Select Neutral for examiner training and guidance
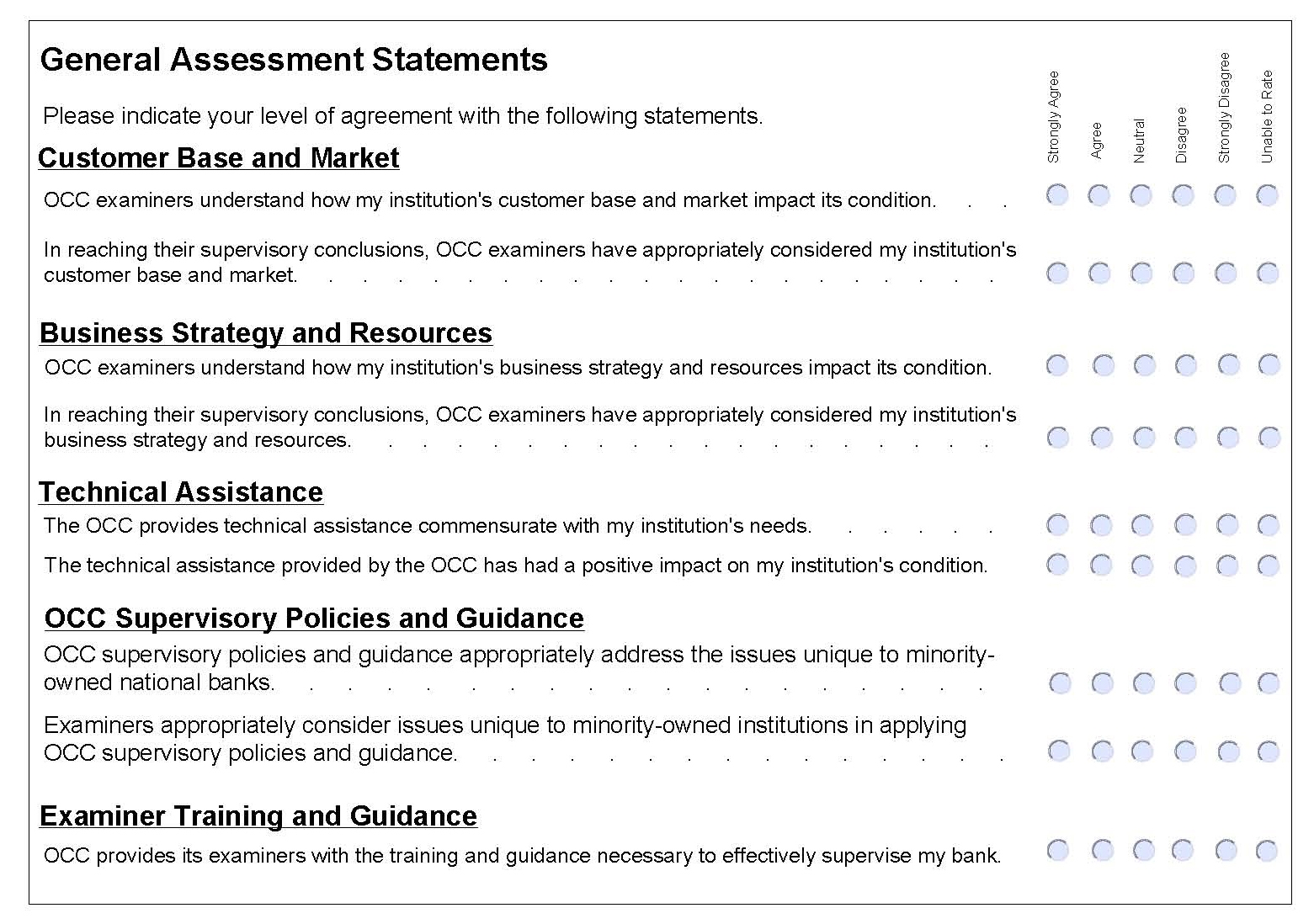This screenshot has height=924, width=1314. coord(1143,851)
